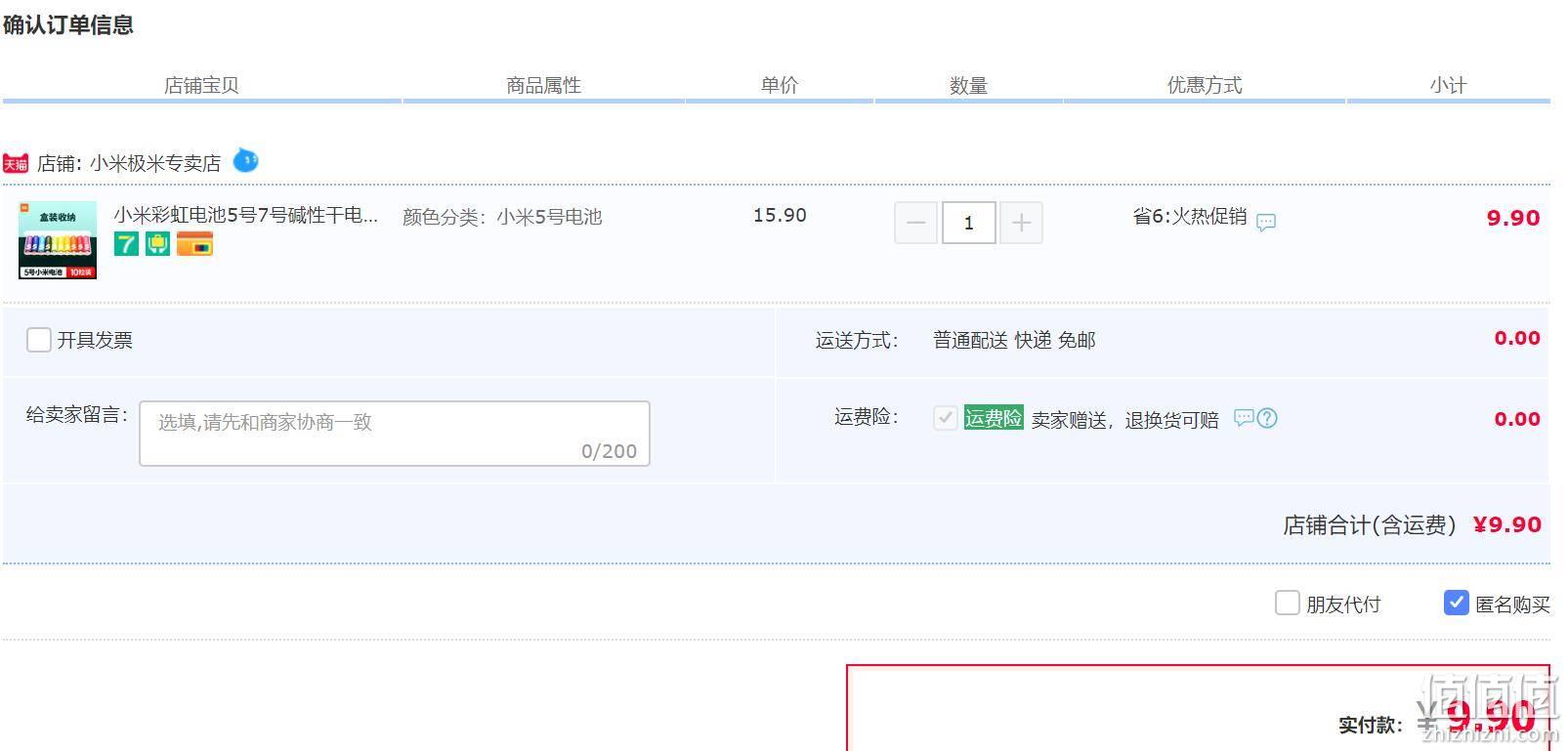Open the promotion details bubble next to 火热促销
This screenshot has width=1568, height=751.
pos(1266,222)
